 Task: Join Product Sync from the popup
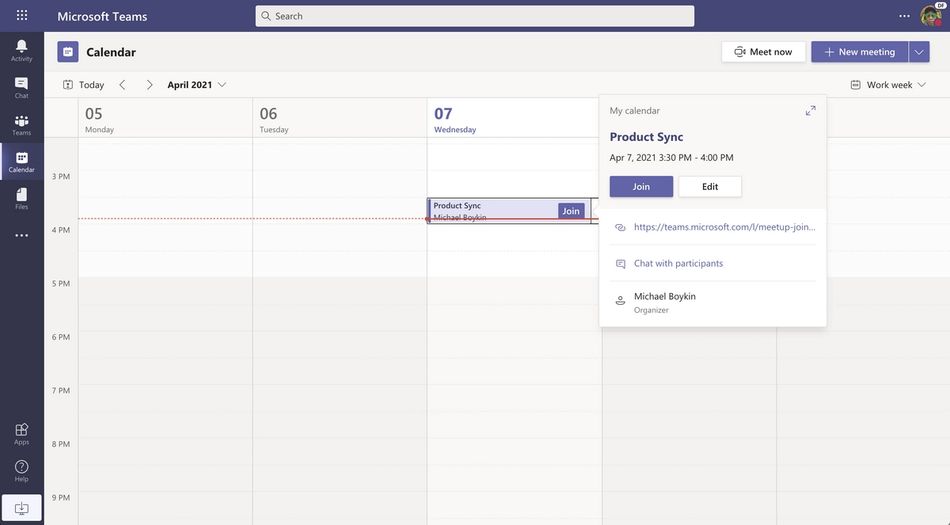(x=641, y=187)
